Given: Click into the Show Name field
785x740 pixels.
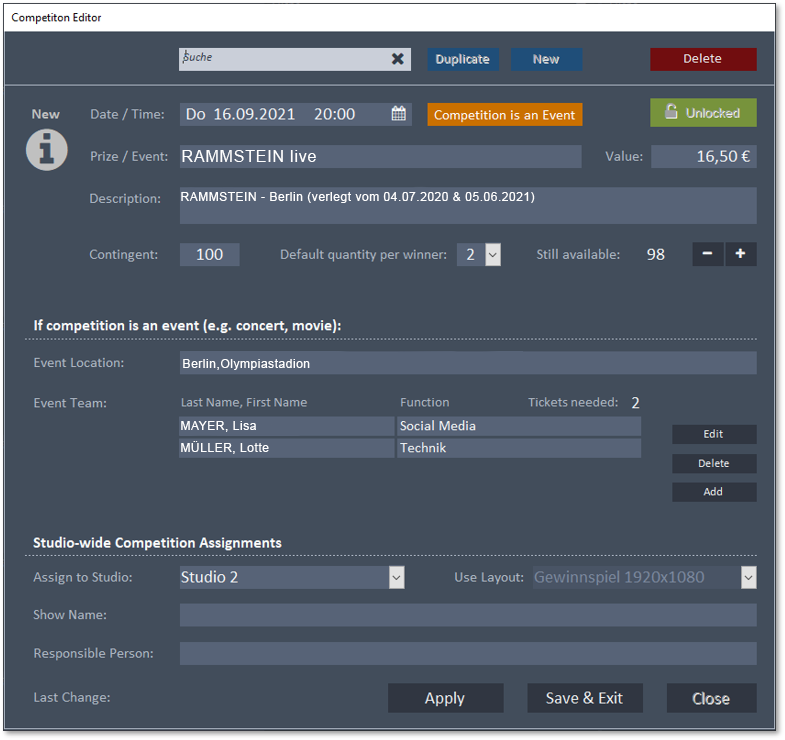Looking at the screenshot, I should tap(467, 615).
